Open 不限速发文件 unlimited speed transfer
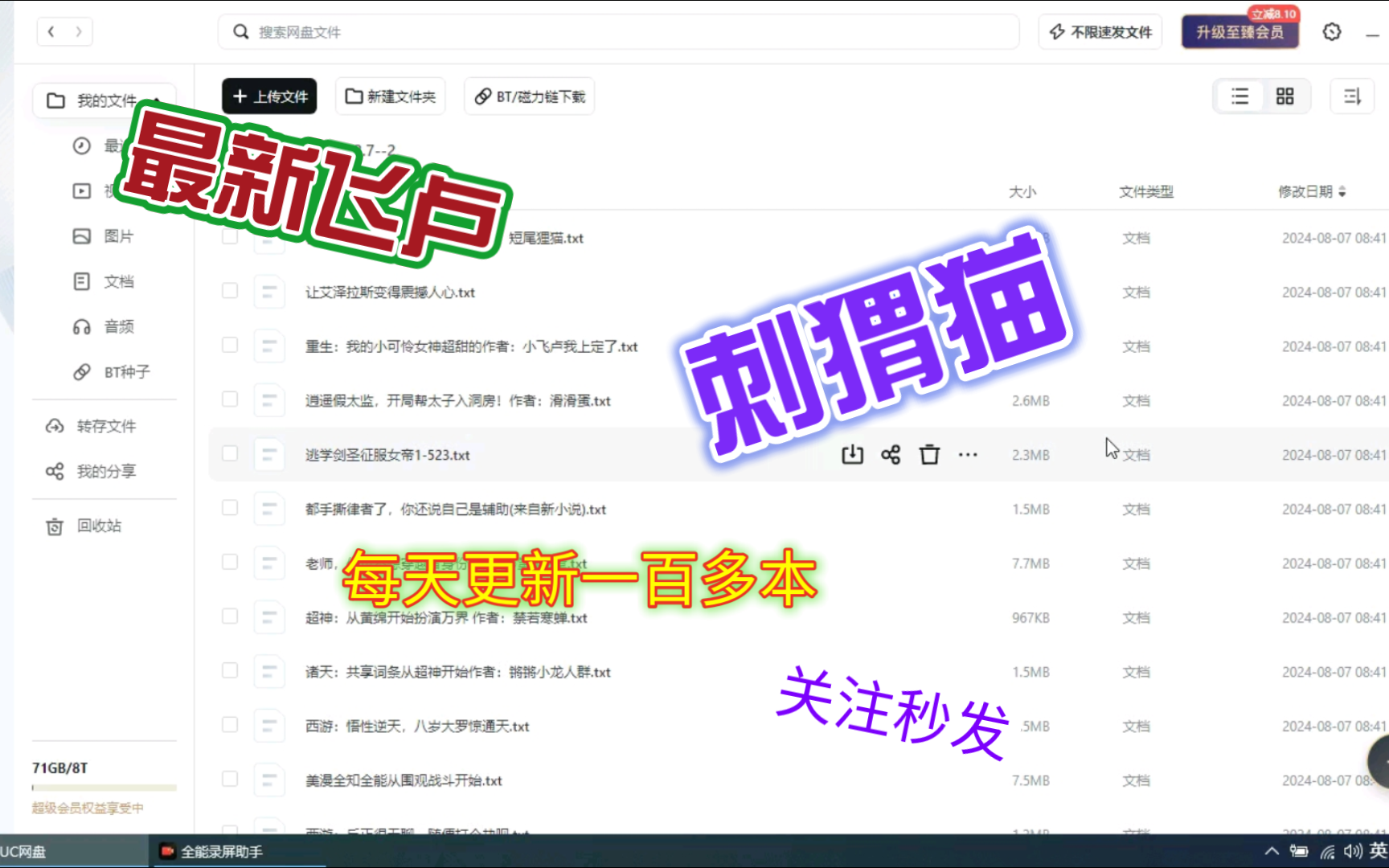Viewport: 1389px width, 868px height. point(1100,32)
